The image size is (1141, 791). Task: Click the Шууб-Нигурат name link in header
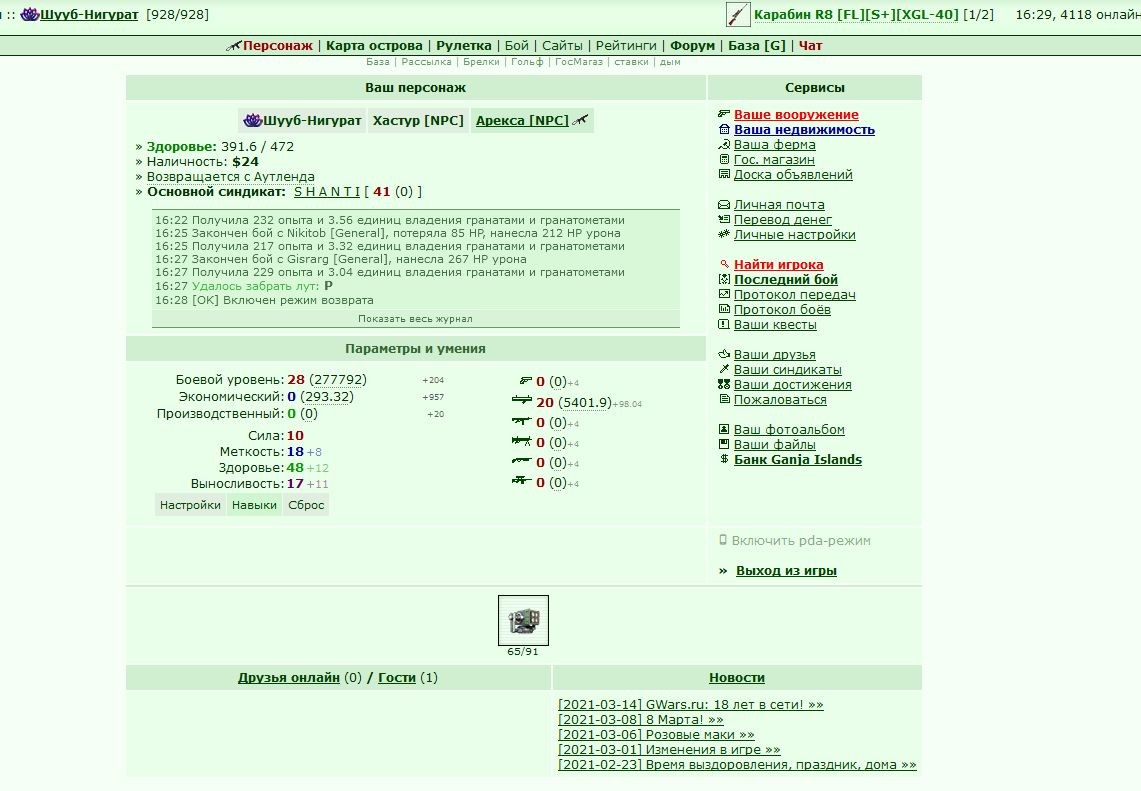[x=89, y=15]
